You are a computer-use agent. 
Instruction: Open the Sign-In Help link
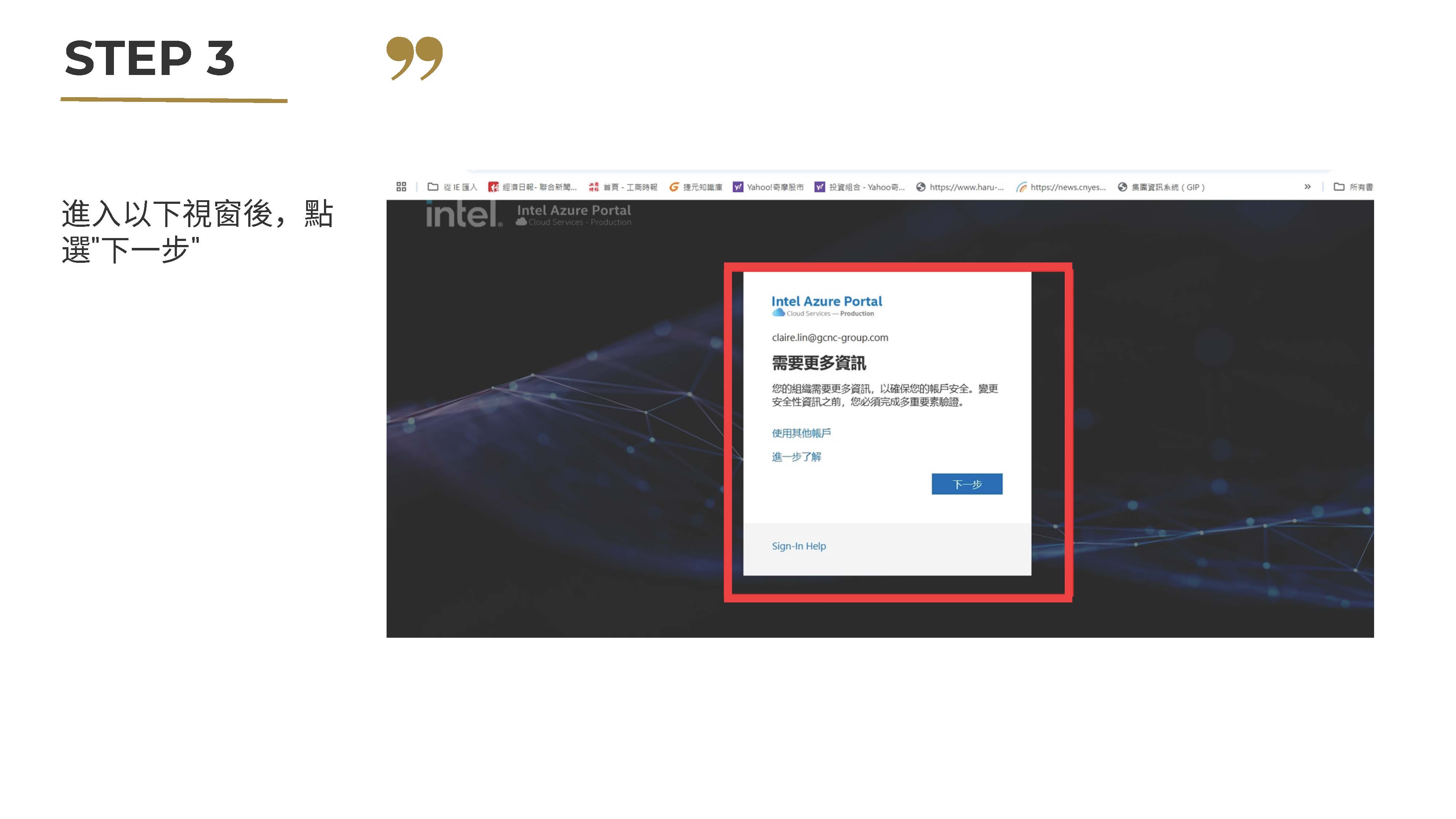[799, 546]
